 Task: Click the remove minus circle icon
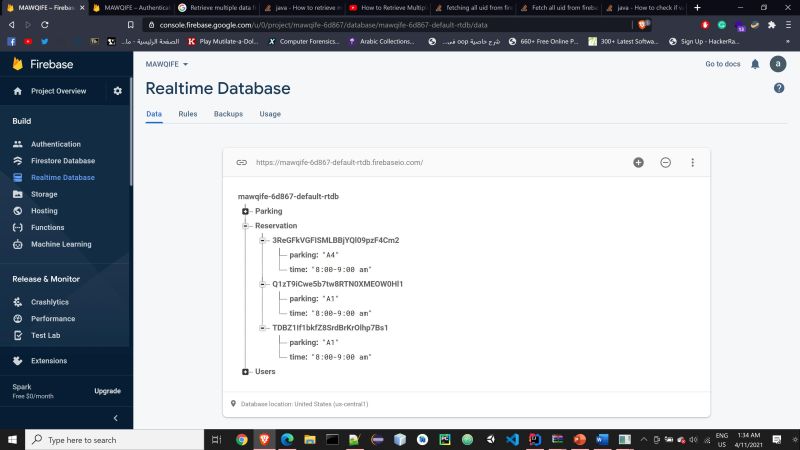[665, 162]
